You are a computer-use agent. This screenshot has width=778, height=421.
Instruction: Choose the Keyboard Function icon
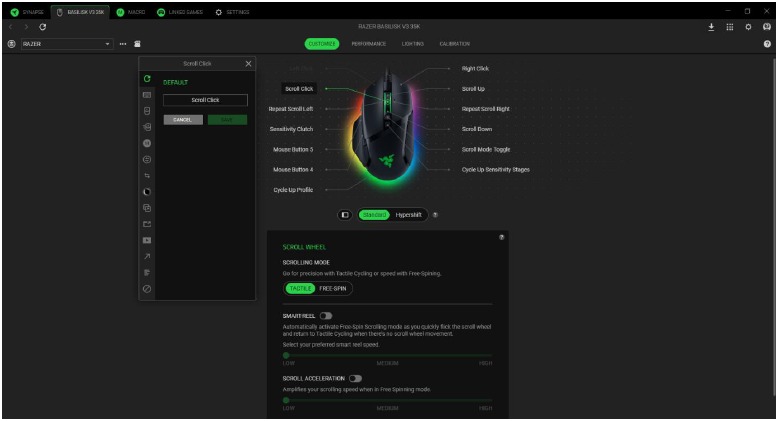pyautogui.click(x=147, y=95)
